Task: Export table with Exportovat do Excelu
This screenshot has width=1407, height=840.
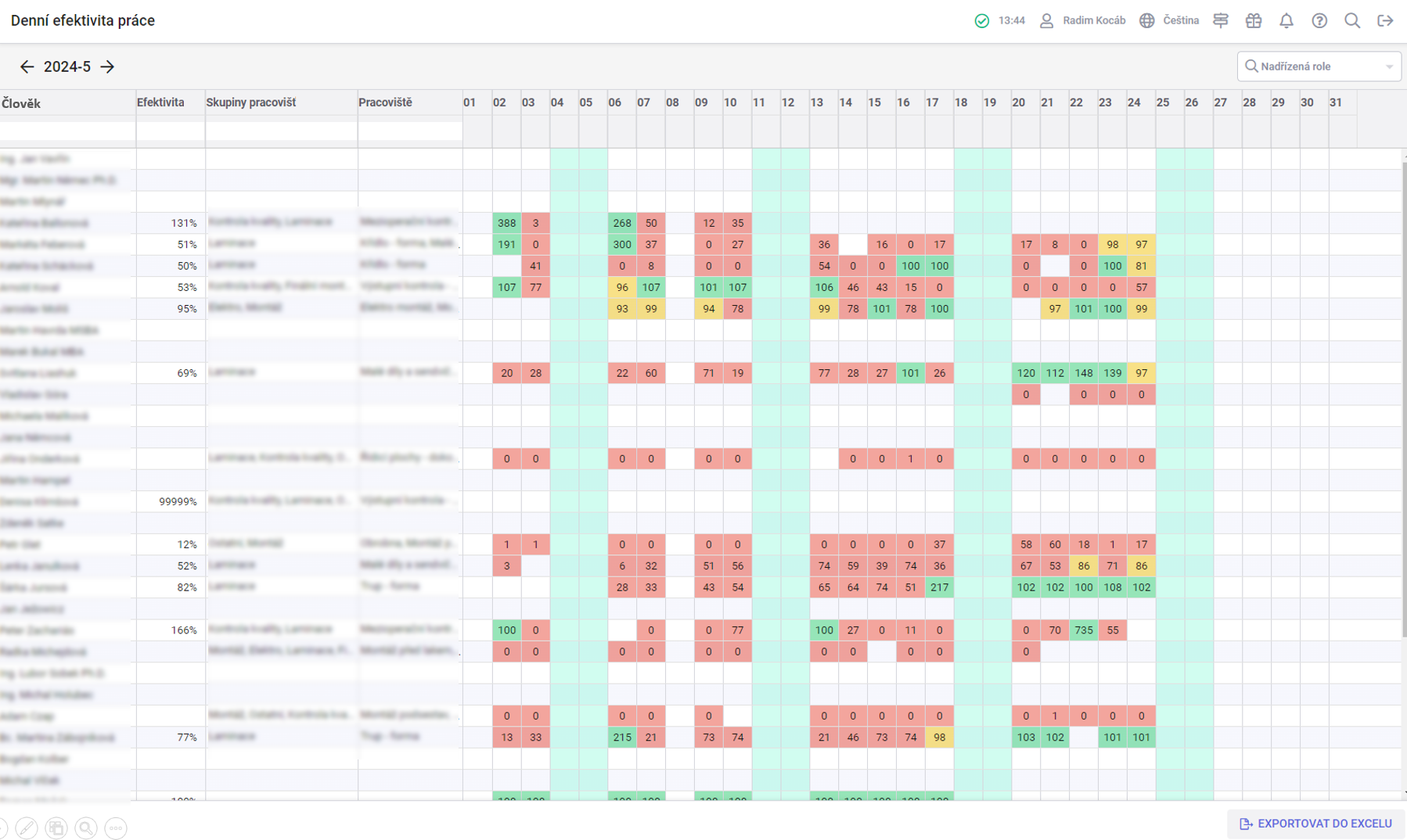Action: (x=1315, y=824)
